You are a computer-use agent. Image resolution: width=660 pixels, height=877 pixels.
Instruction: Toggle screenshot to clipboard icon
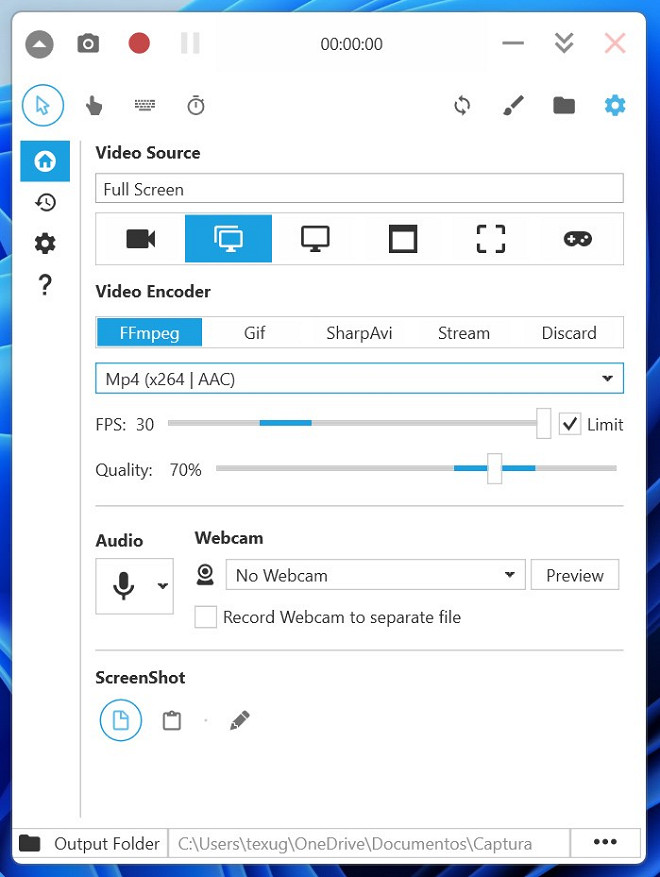click(x=172, y=720)
